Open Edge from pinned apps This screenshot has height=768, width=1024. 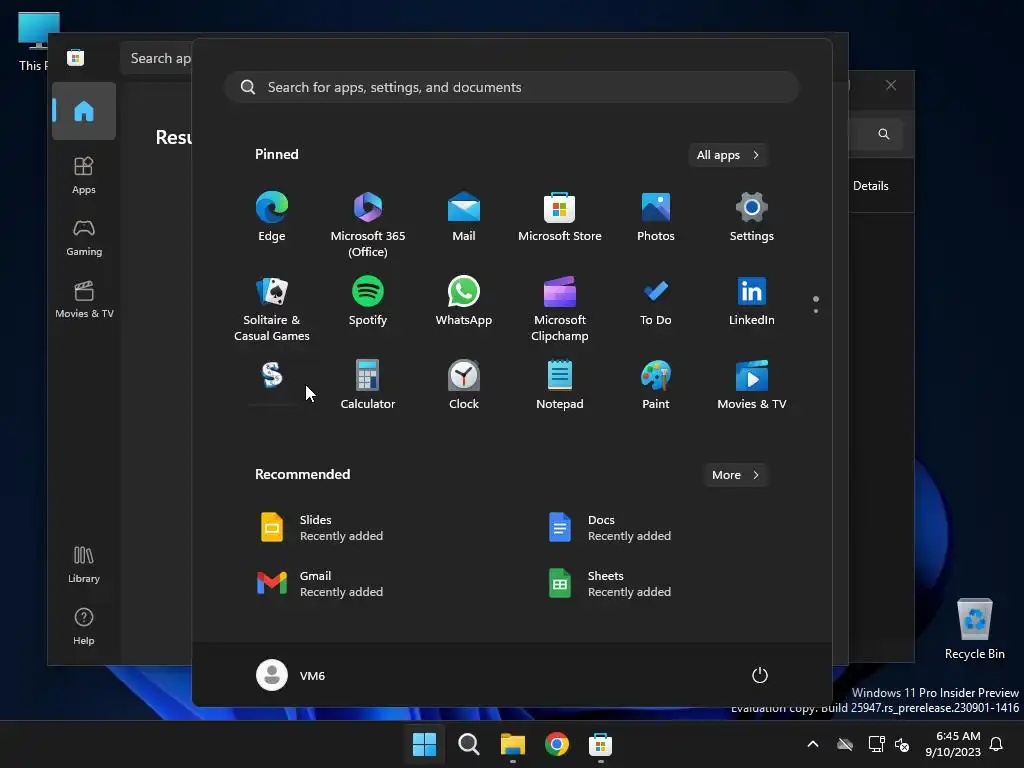[x=272, y=217]
